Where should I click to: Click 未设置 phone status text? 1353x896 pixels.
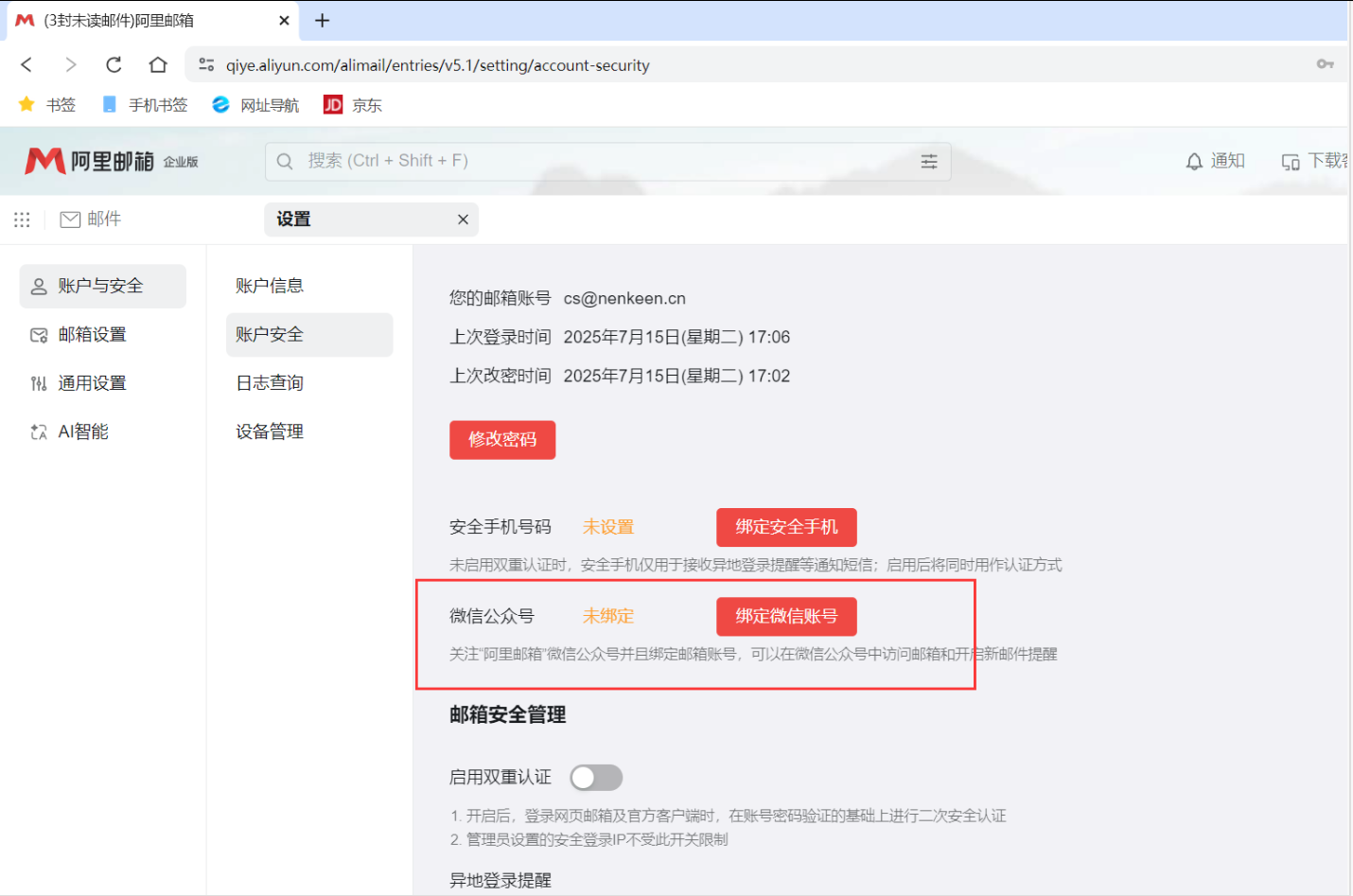pos(608,527)
